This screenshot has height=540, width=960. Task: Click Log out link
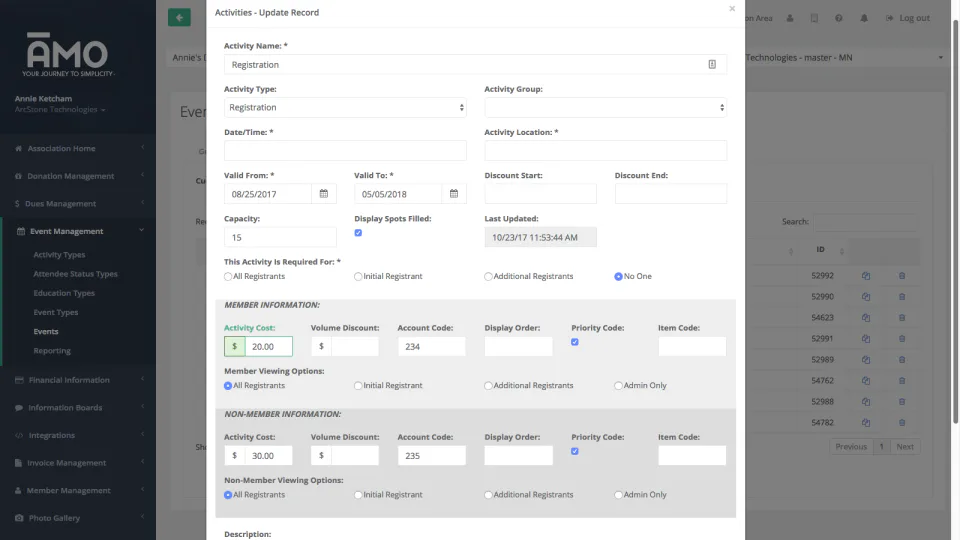click(908, 18)
